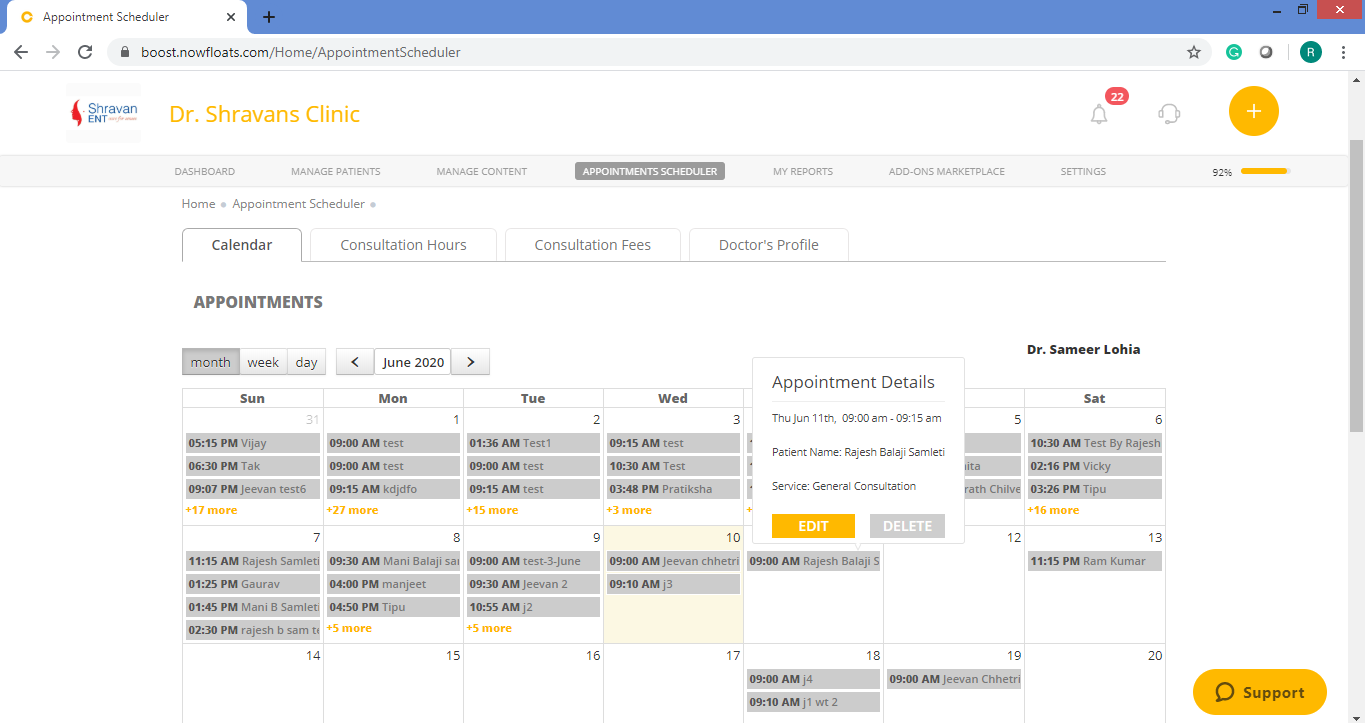This screenshot has width=1365, height=723.
Task: Expand +16 more on Saturday 6
Action: 1053,510
